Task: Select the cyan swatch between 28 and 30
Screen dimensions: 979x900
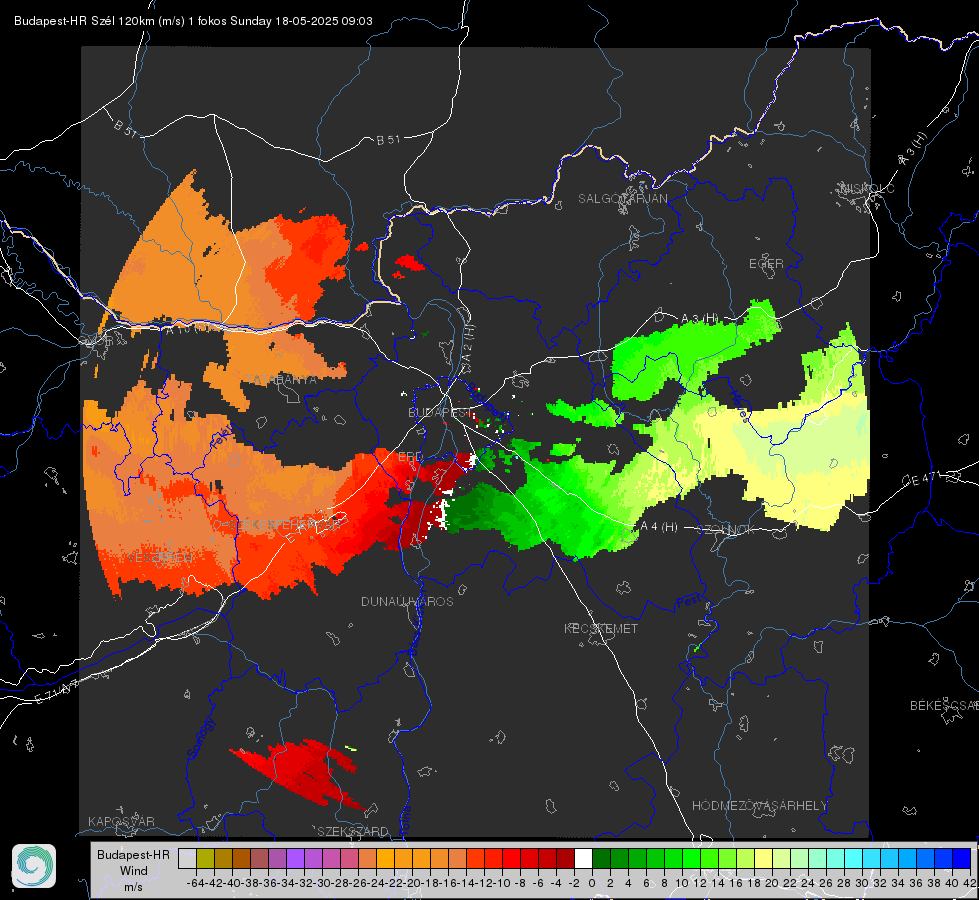Action: 854,858
